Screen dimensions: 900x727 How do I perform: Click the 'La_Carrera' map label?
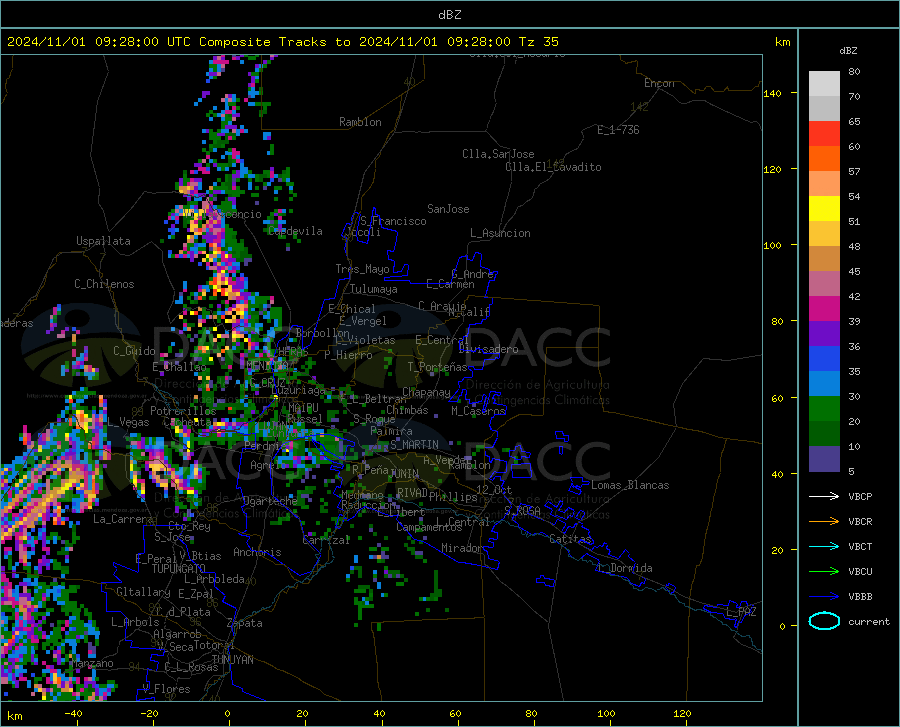[123, 519]
